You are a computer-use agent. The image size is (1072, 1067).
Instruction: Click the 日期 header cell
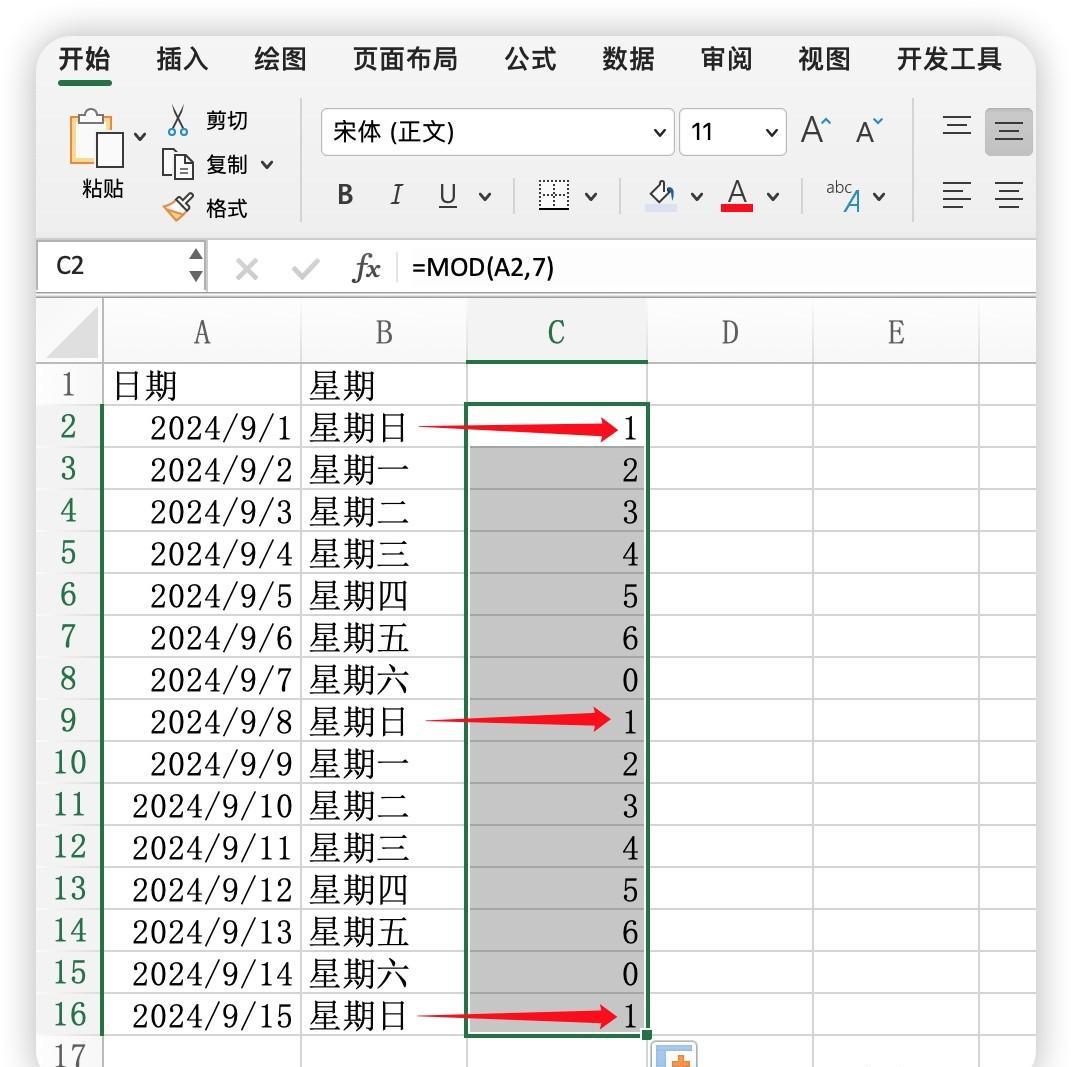pyautogui.click(x=202, y=384)
